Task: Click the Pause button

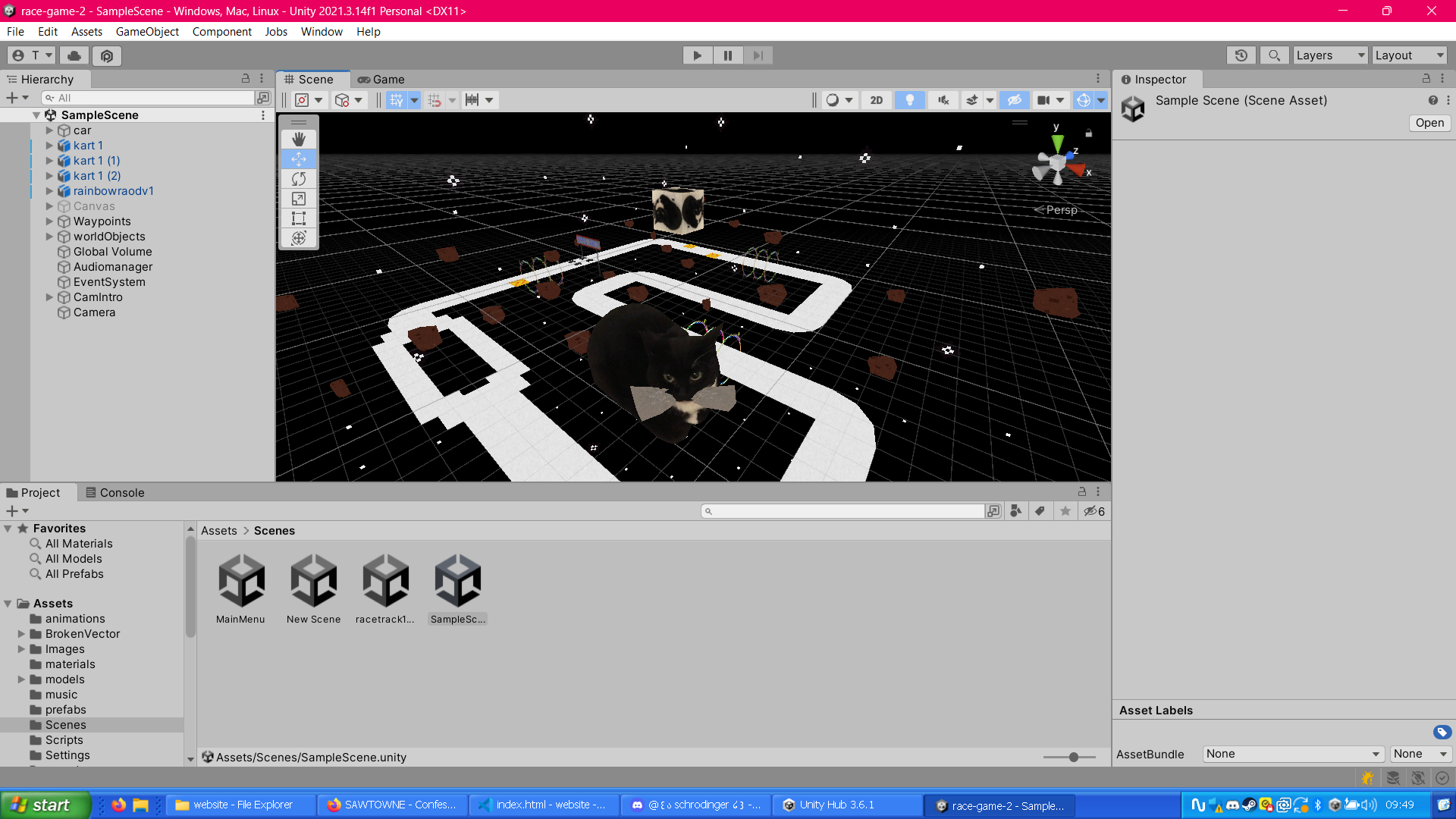Action: coord(727,55)
